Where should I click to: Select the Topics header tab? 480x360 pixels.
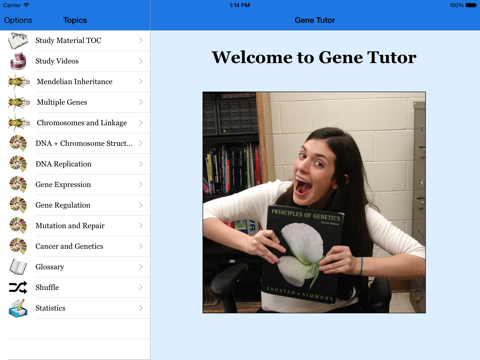pyautogui.click(x=75, y=20)
